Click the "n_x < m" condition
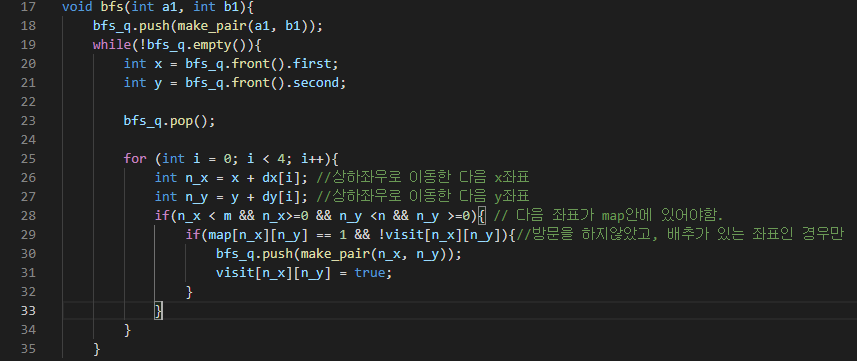 (204, 216)
